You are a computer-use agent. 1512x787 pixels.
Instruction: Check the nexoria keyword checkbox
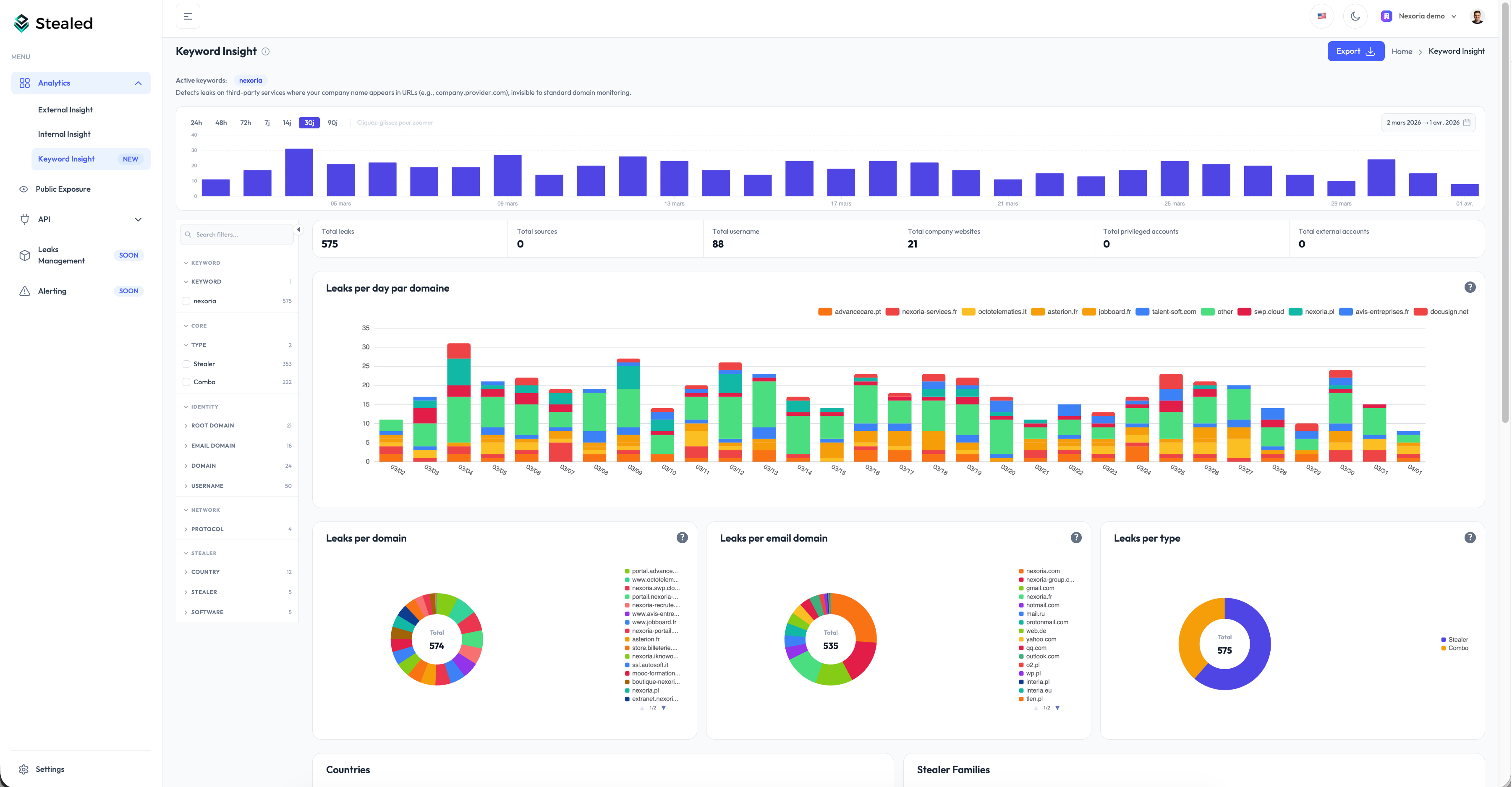[187, 301]
